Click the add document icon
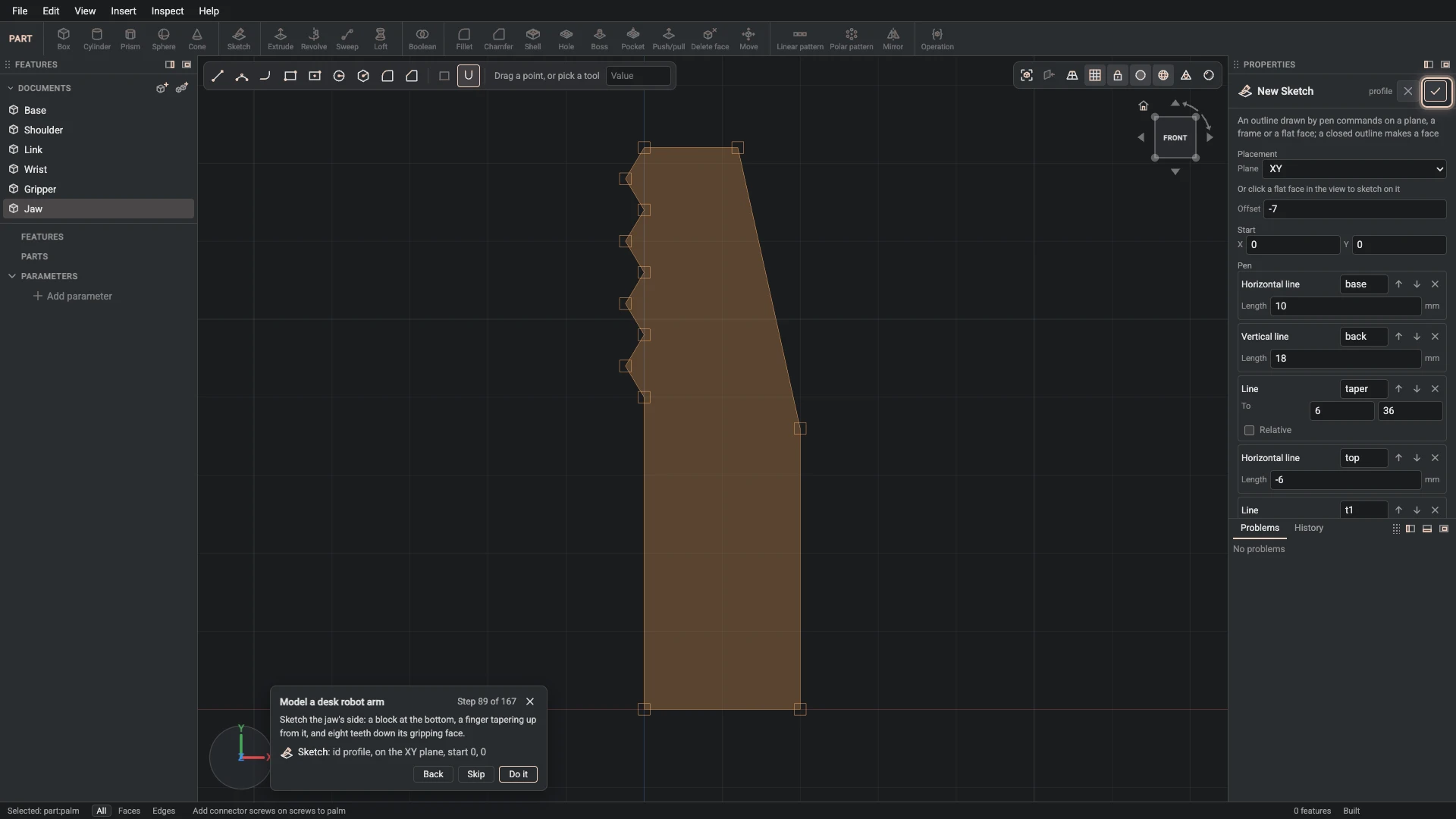Viewport: 1456px width, 819px height. pos(162,89)
